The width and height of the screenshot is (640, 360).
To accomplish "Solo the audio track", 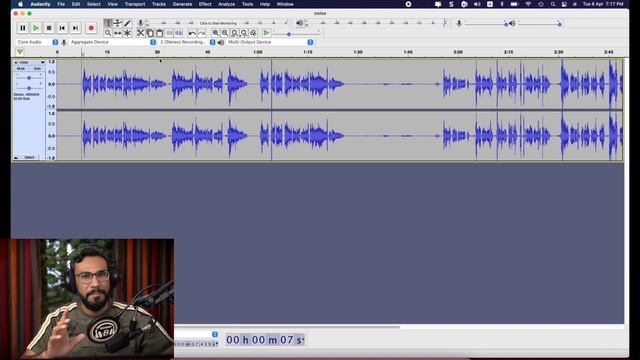I will (x=37, y=69).
